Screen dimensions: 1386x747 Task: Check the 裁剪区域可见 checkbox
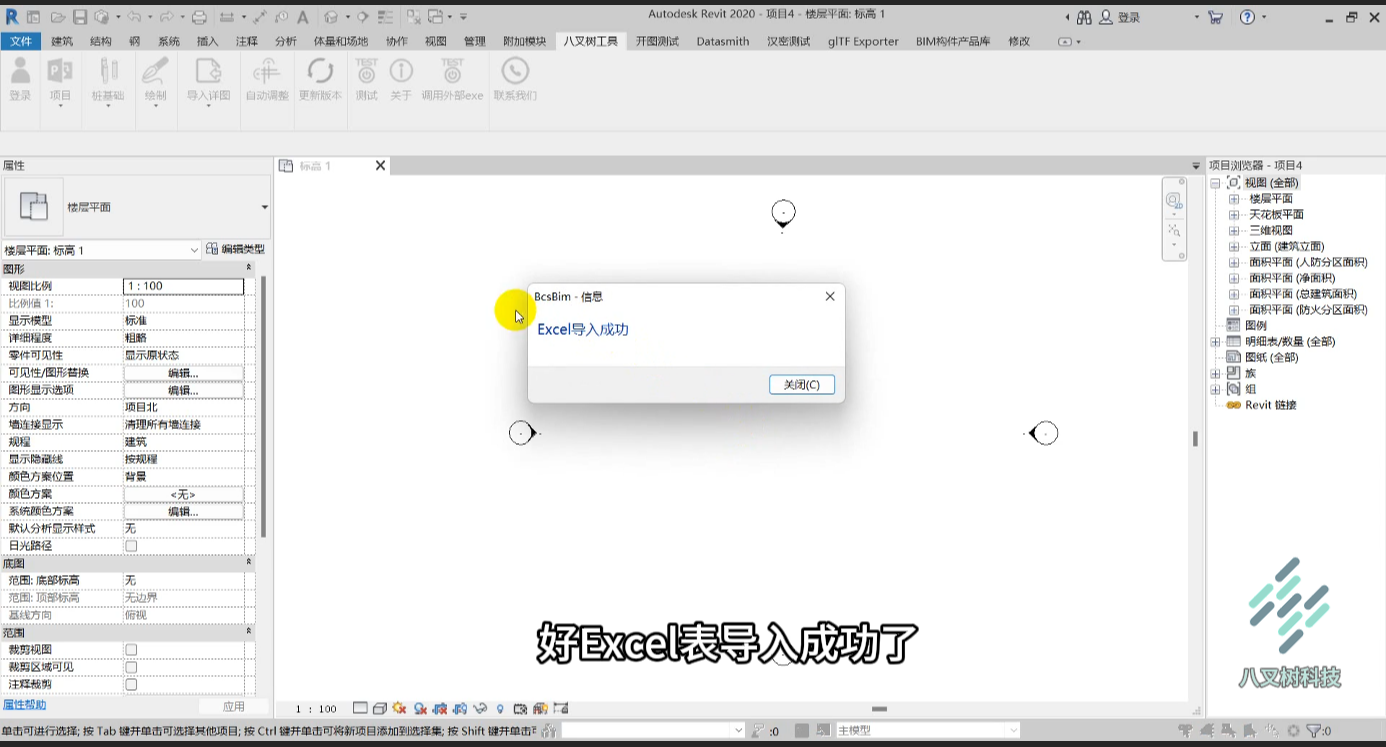131,667
